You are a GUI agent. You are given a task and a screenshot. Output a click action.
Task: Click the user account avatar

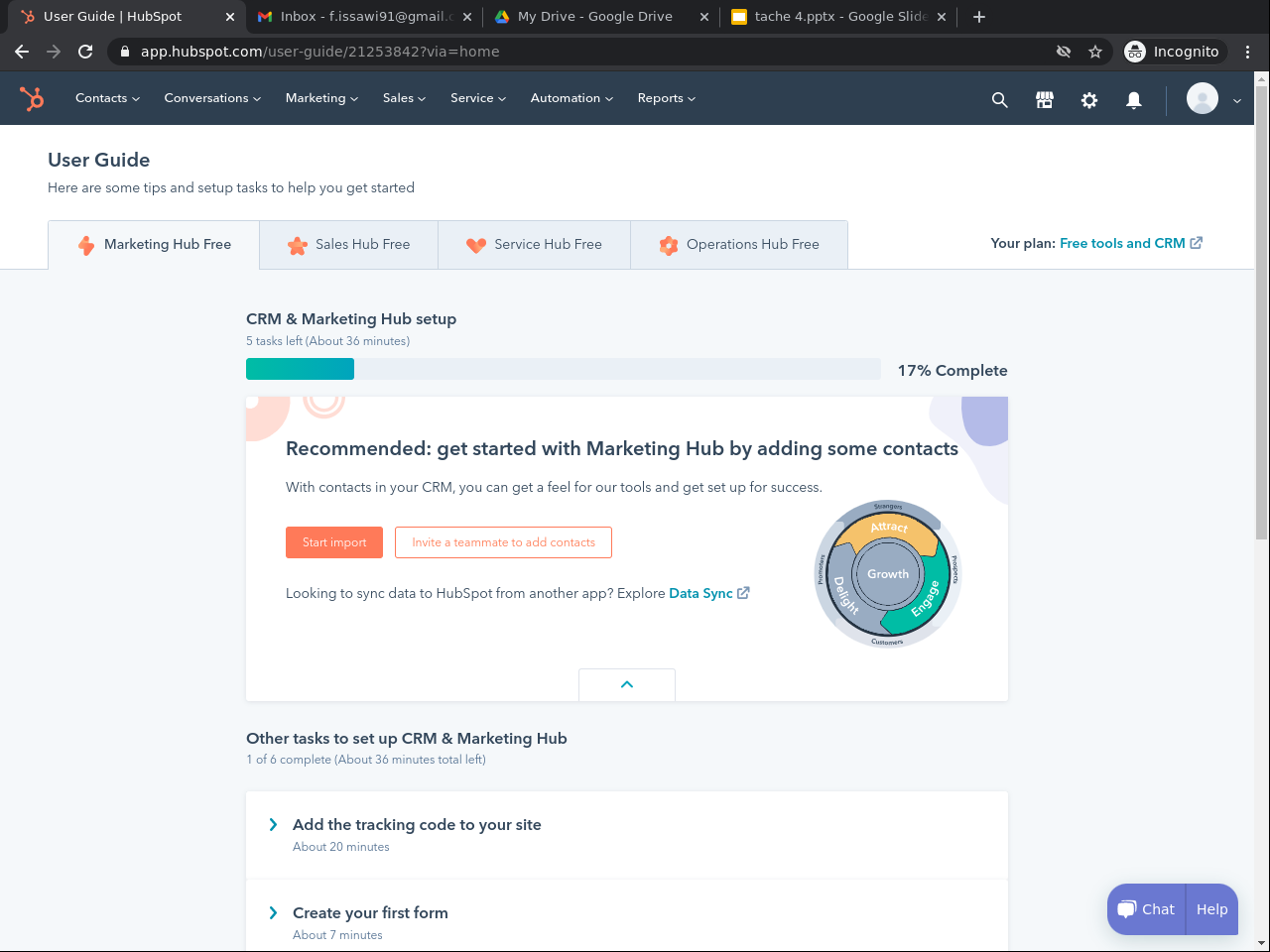[1203, 99]
